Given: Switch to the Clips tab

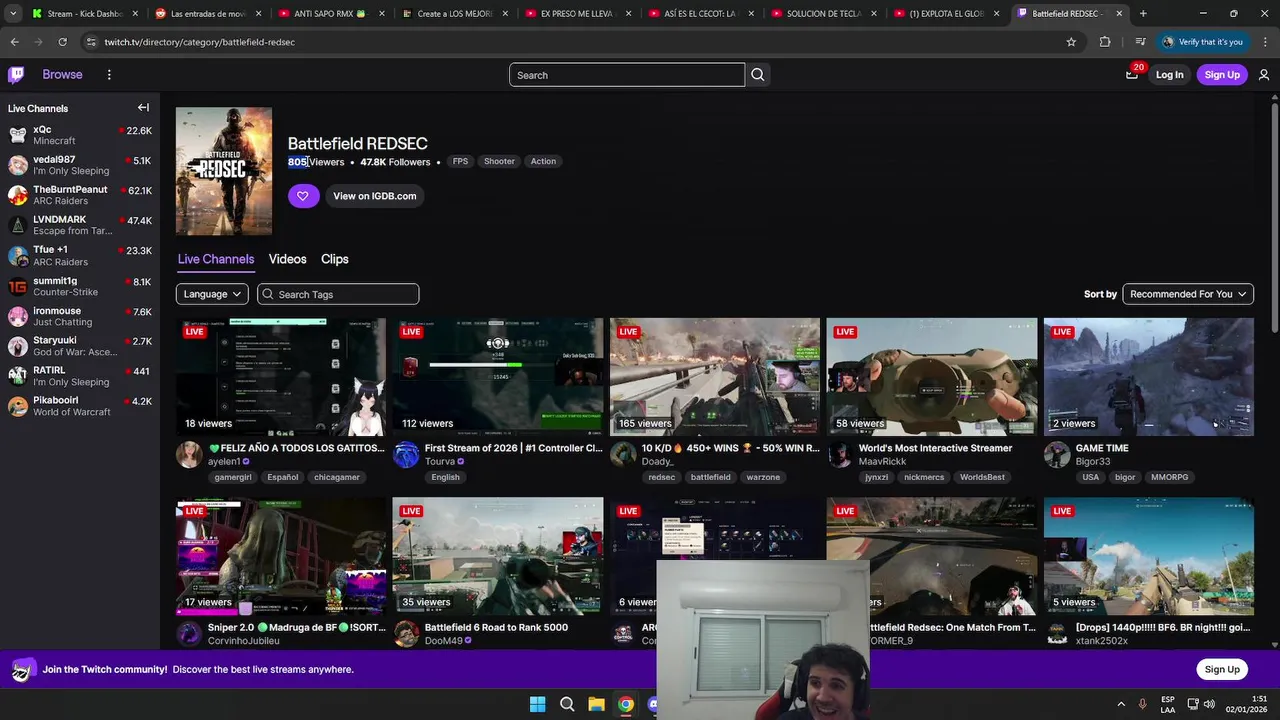Looking at the screenshot, I should pyautogui.click(x=335, y=259).
